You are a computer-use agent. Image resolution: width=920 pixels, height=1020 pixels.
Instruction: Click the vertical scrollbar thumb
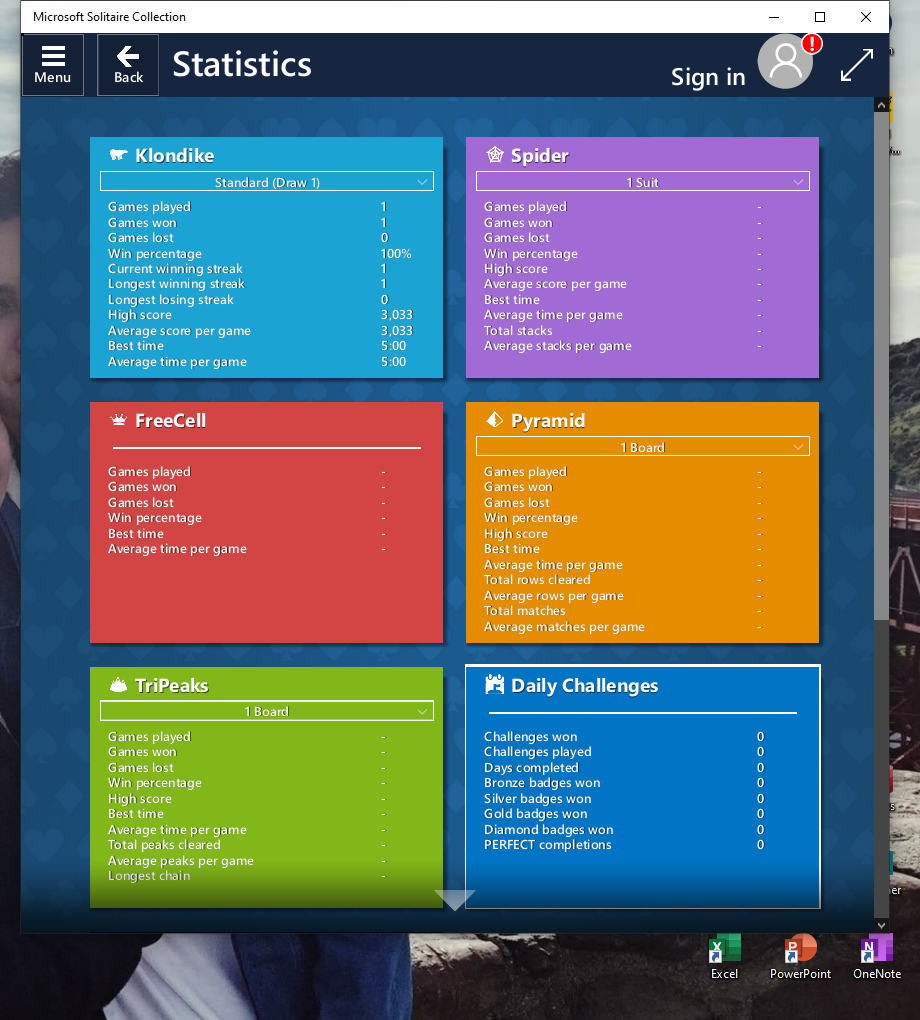tap(881, 366)
